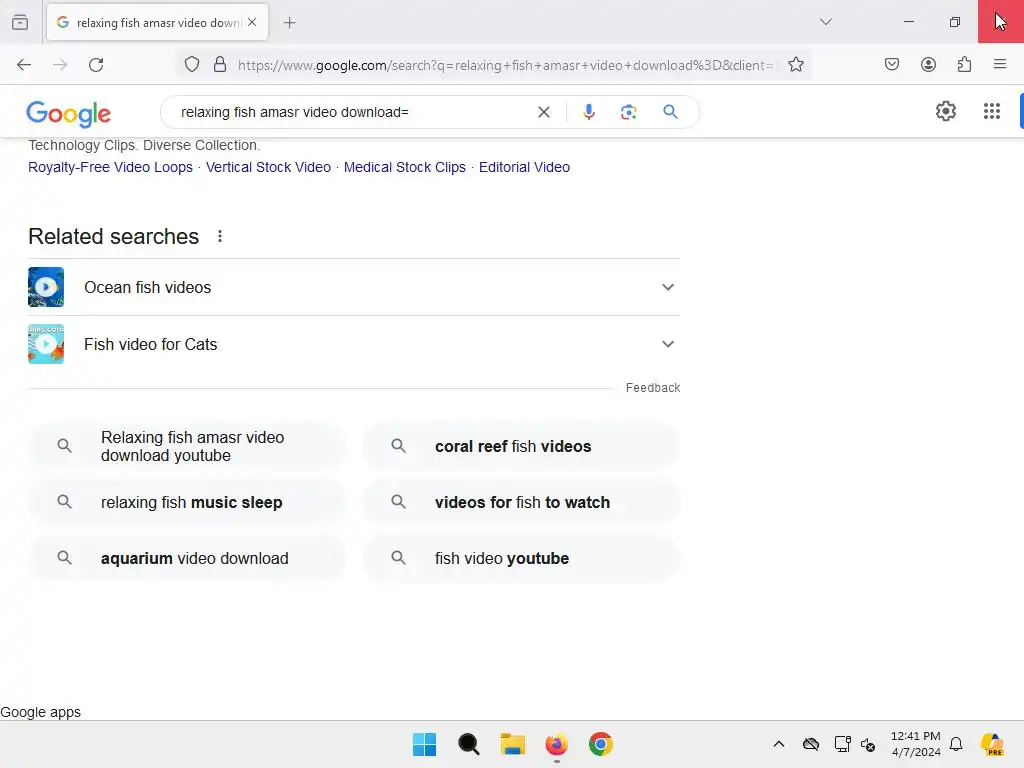This screenshot has height=768, width=1024.
Task: List all tabs chevron in title bar
Action: click(825, 22)
